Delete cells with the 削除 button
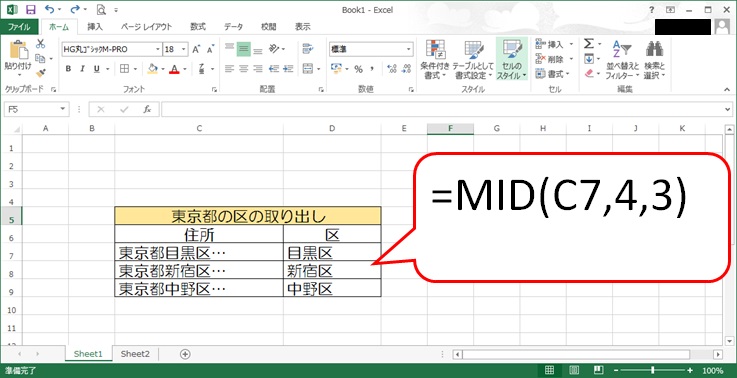737x378 pixels. click(x=549, y=59)
